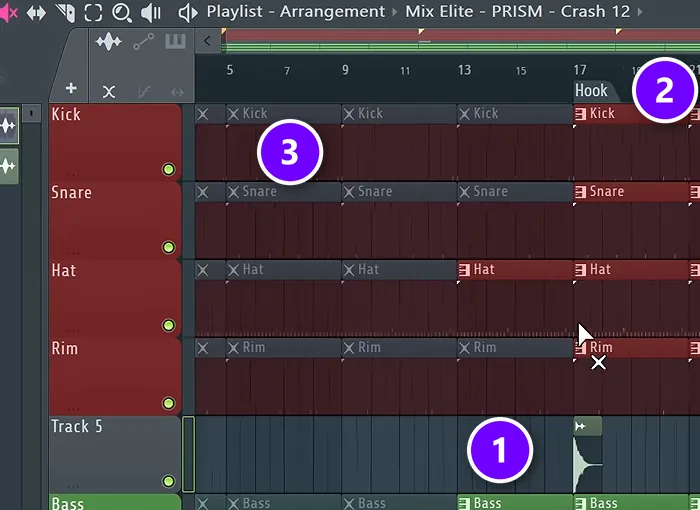Click bar 9 on the timeline ruler
The width and height of the screenshot is (700, 510).
tap(345, 70)
